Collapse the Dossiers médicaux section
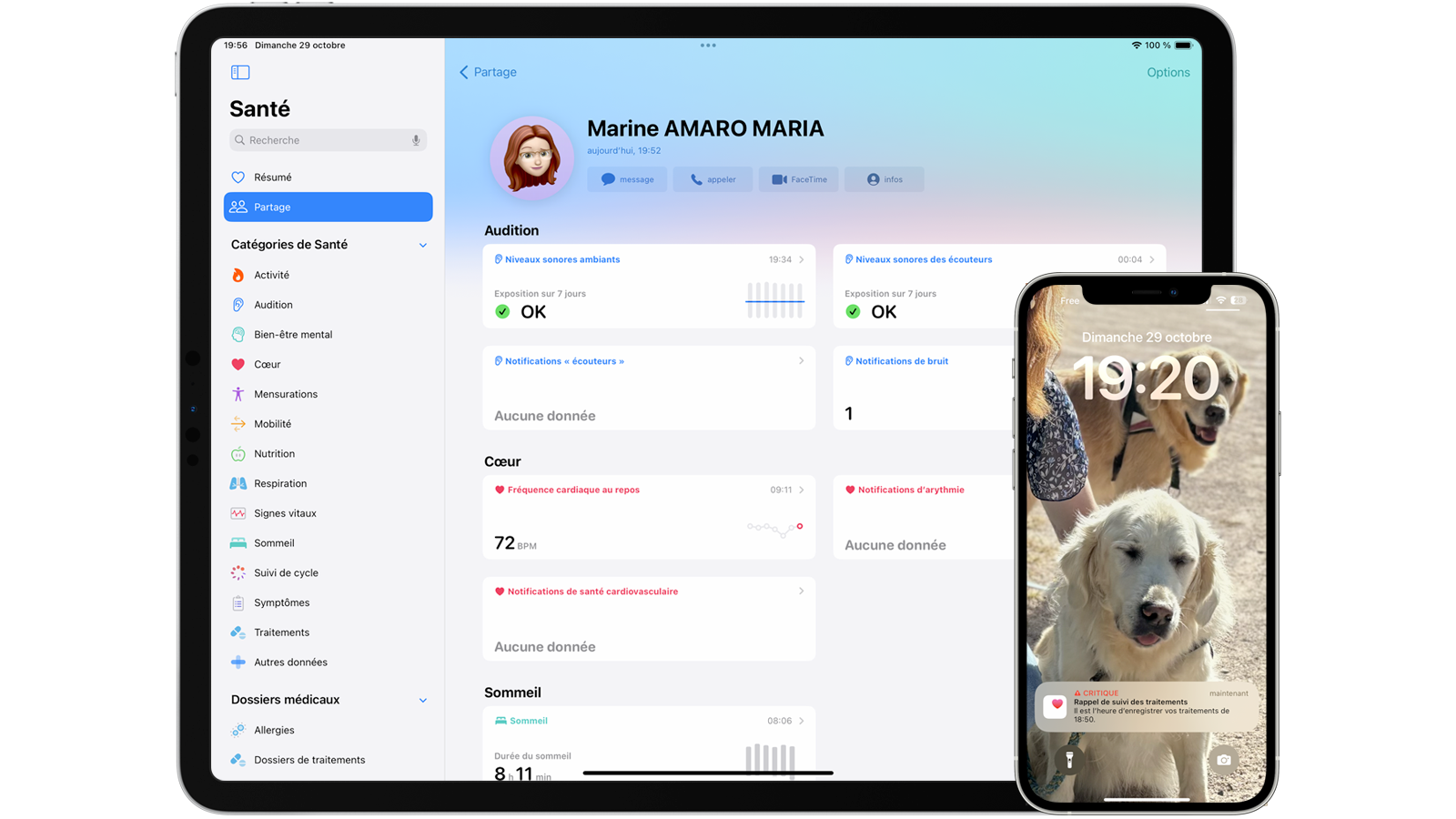The width and height of the screenshot is (1456, 819). coord(422,700)
